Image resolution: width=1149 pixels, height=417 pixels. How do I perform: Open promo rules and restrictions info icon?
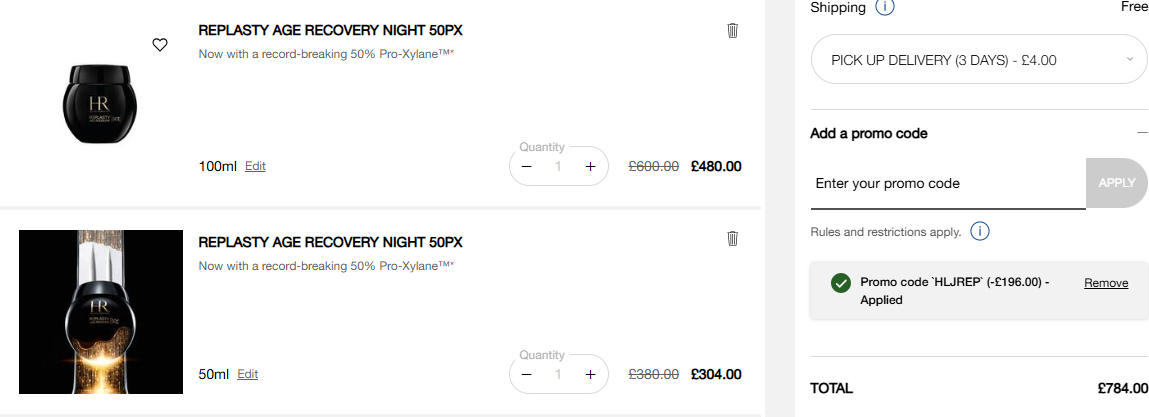(980, 232)
